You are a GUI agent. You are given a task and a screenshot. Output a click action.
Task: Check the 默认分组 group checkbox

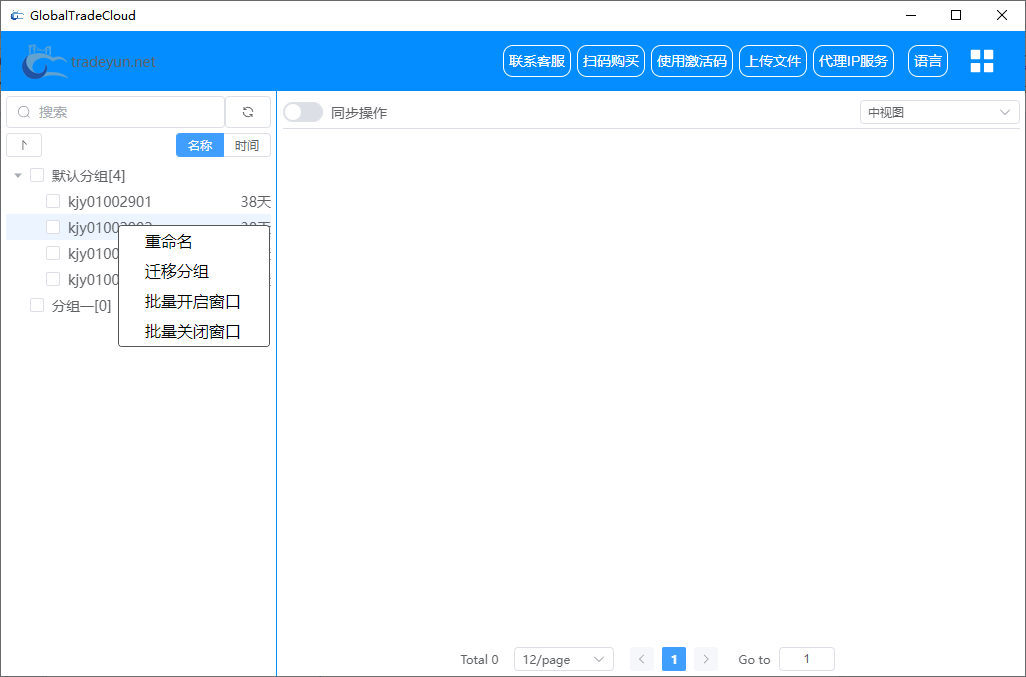(37, 175)
